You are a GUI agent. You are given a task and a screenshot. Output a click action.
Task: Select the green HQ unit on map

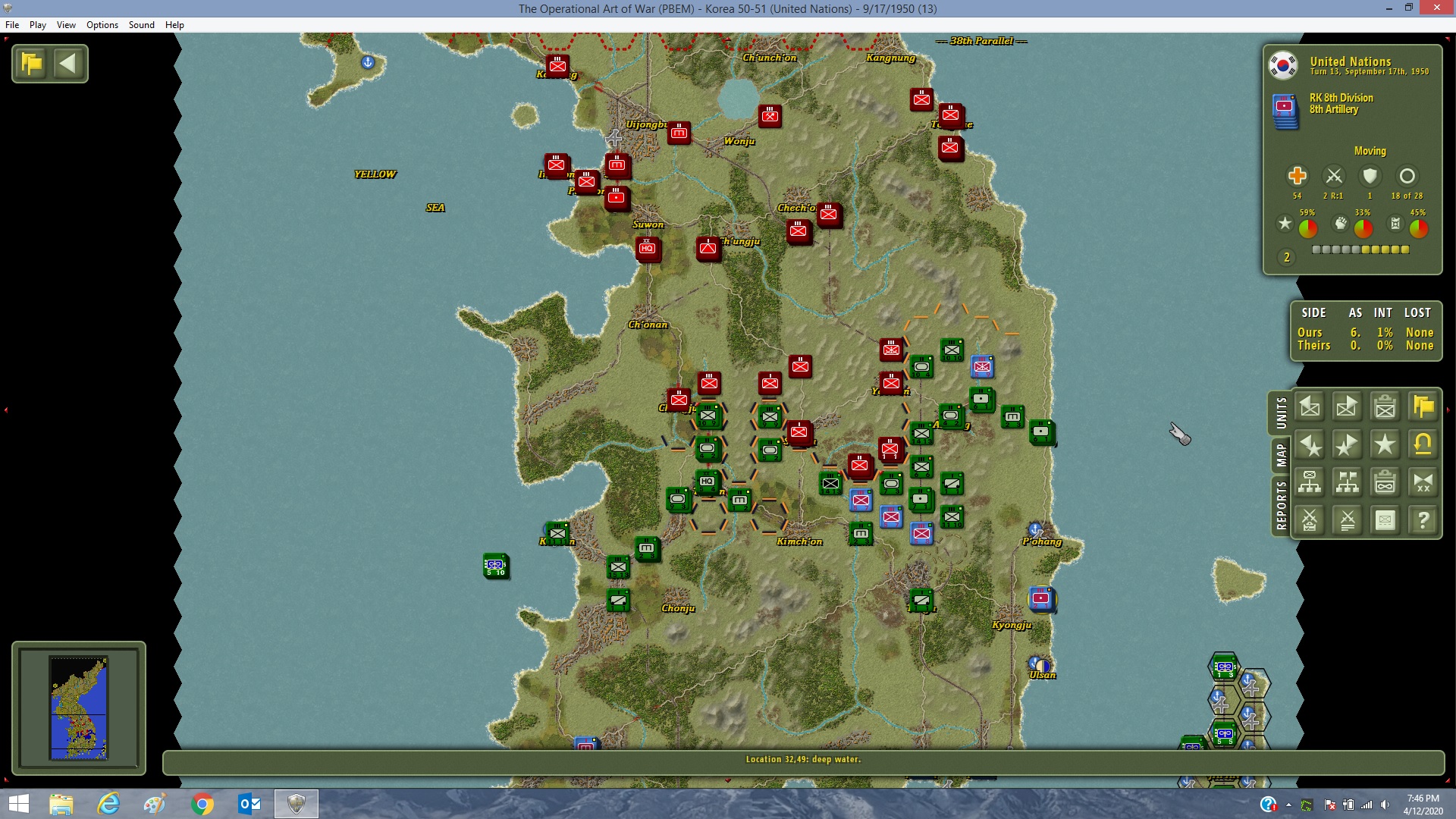coord(708,482)
